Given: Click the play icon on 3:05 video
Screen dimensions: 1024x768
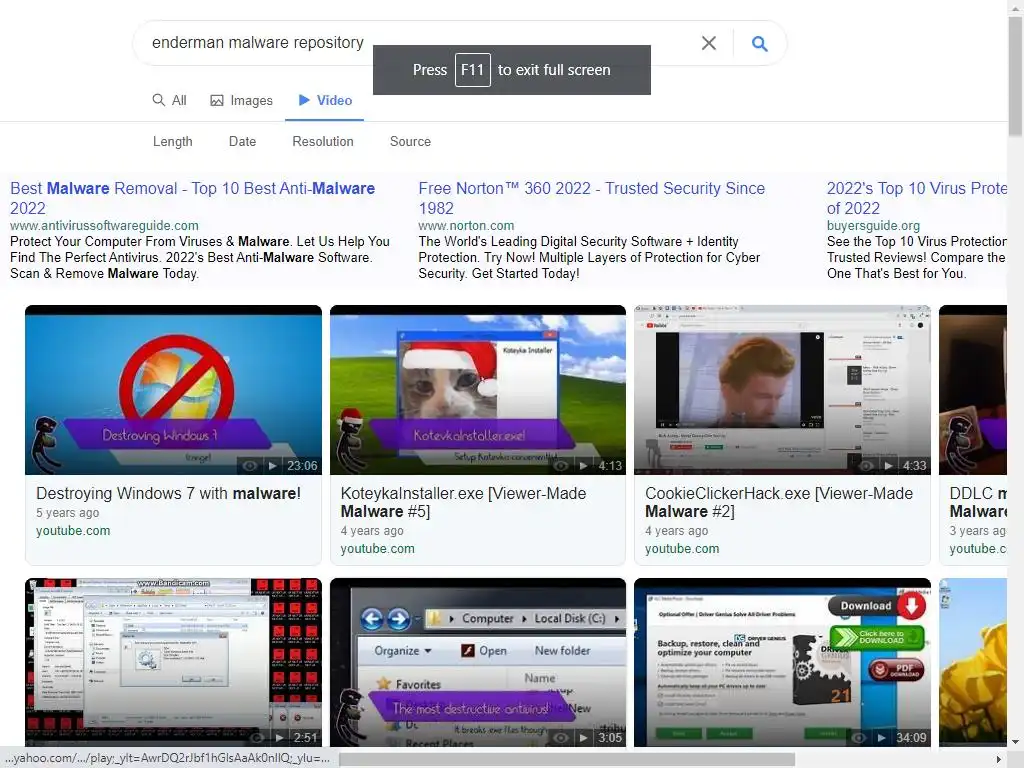Looking at the screenshot, I should [x=583, y=738].
